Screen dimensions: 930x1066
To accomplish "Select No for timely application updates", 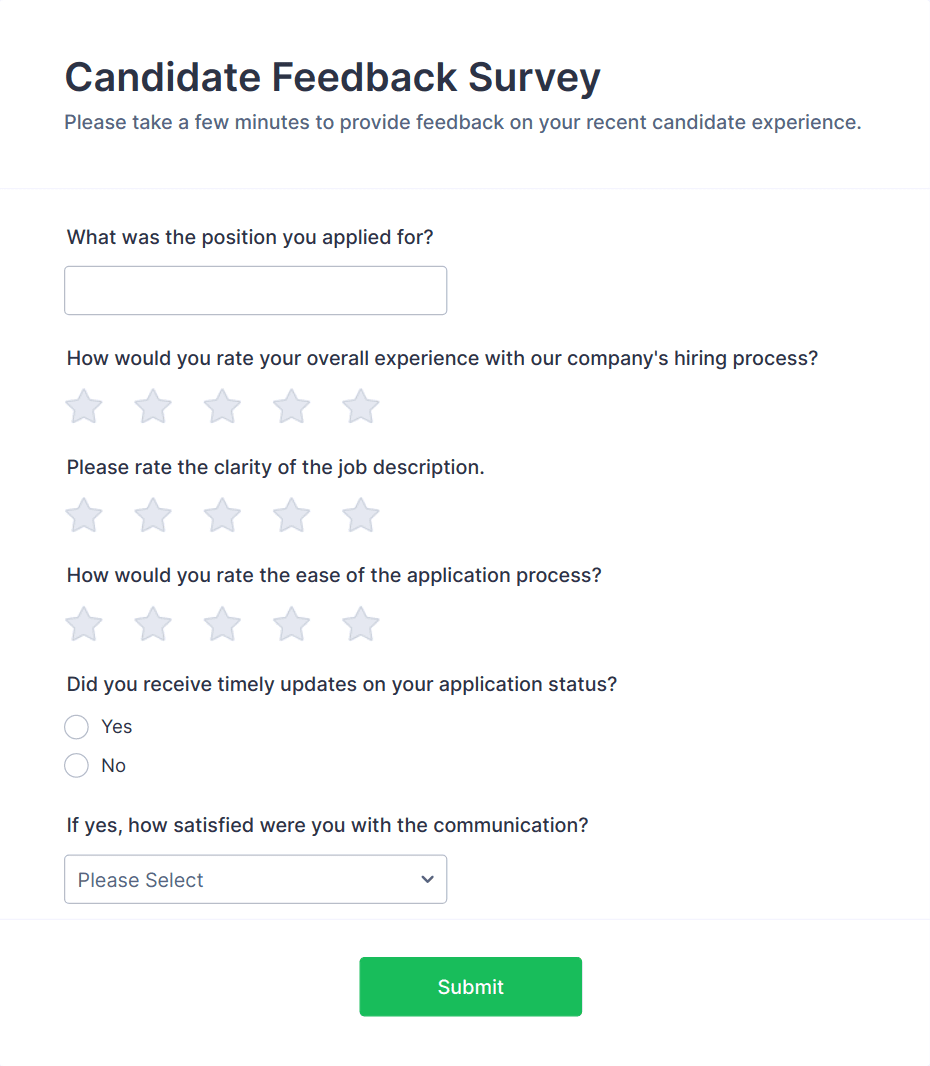I will (76, 765).
